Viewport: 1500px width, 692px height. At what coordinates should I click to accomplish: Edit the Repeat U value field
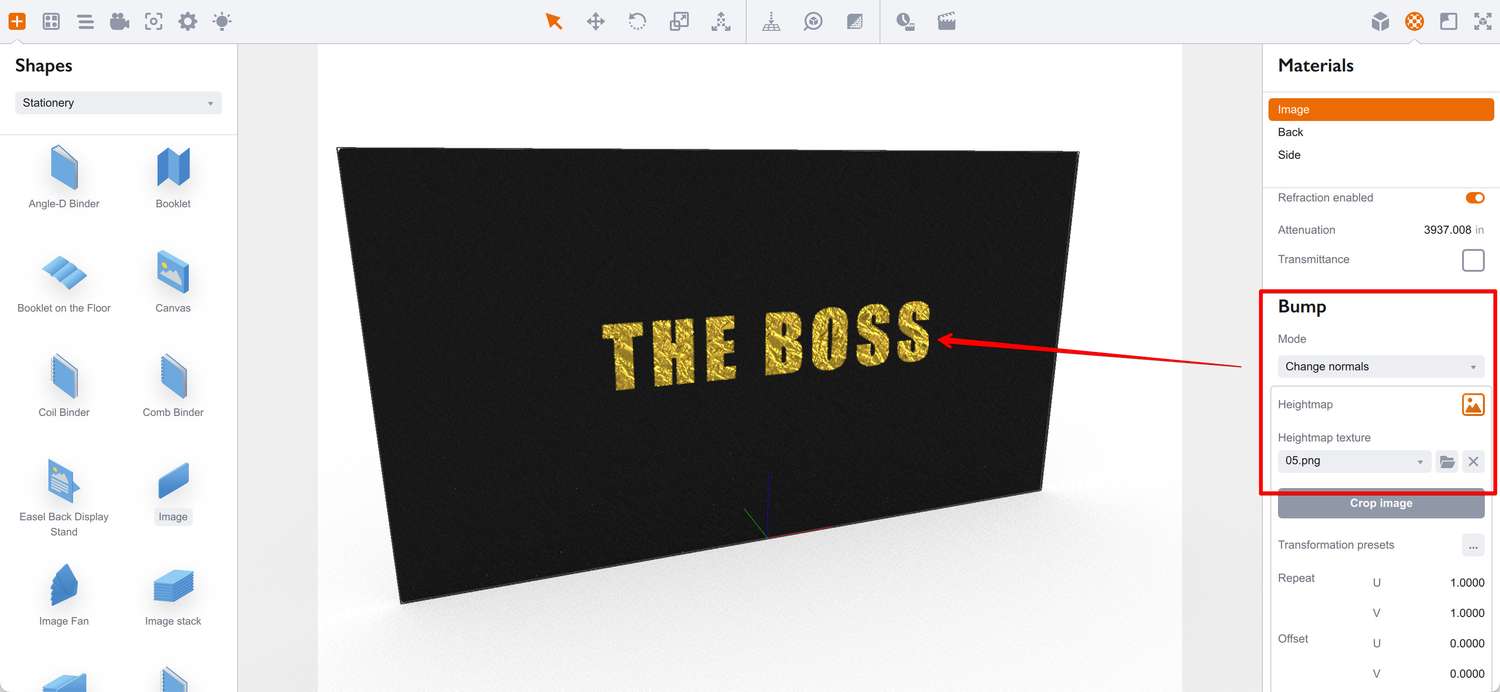tap(1467, 583)
